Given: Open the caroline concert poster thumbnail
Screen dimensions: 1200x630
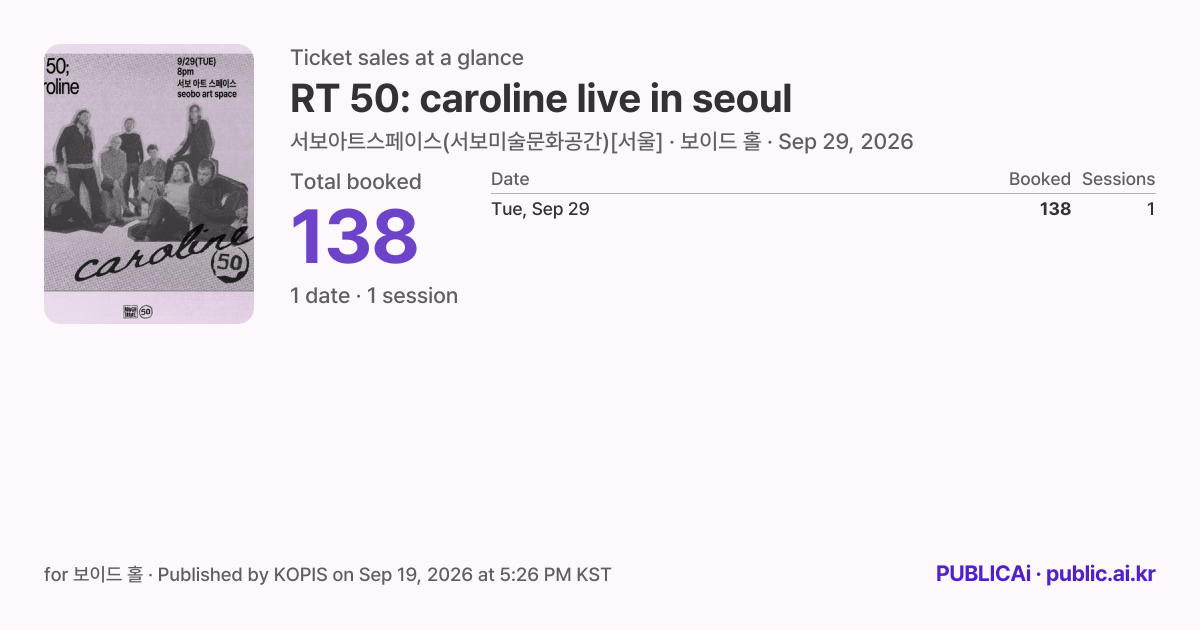Looking at the screenshot, I should [x=149, y=184].
